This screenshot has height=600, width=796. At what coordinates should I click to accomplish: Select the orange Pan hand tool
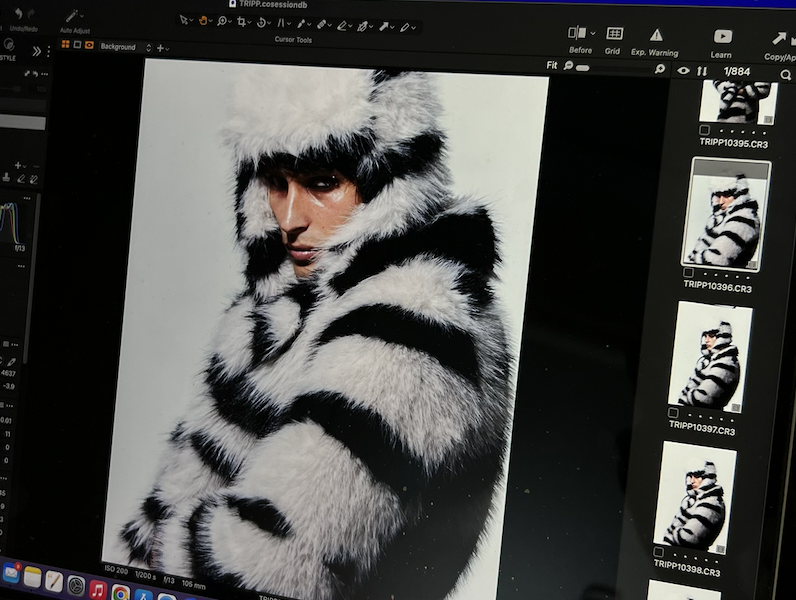pyautogui.click(x=203, y=21)
